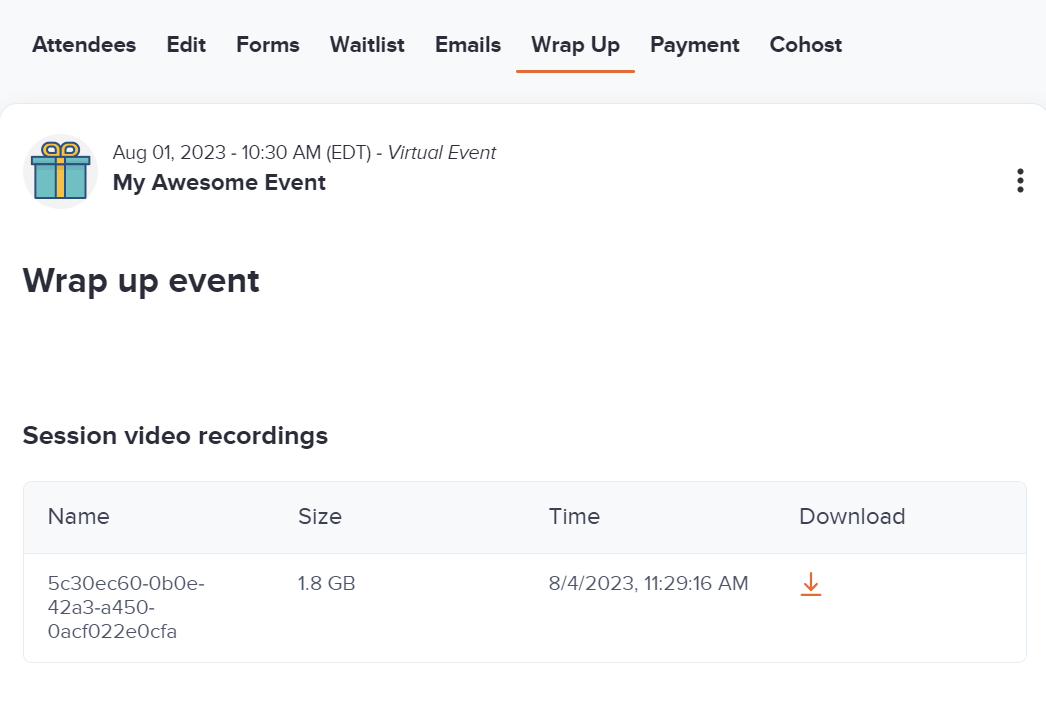Click the Download column header
The height and width of the screenshot is (707, 1046).
[852, 517]
